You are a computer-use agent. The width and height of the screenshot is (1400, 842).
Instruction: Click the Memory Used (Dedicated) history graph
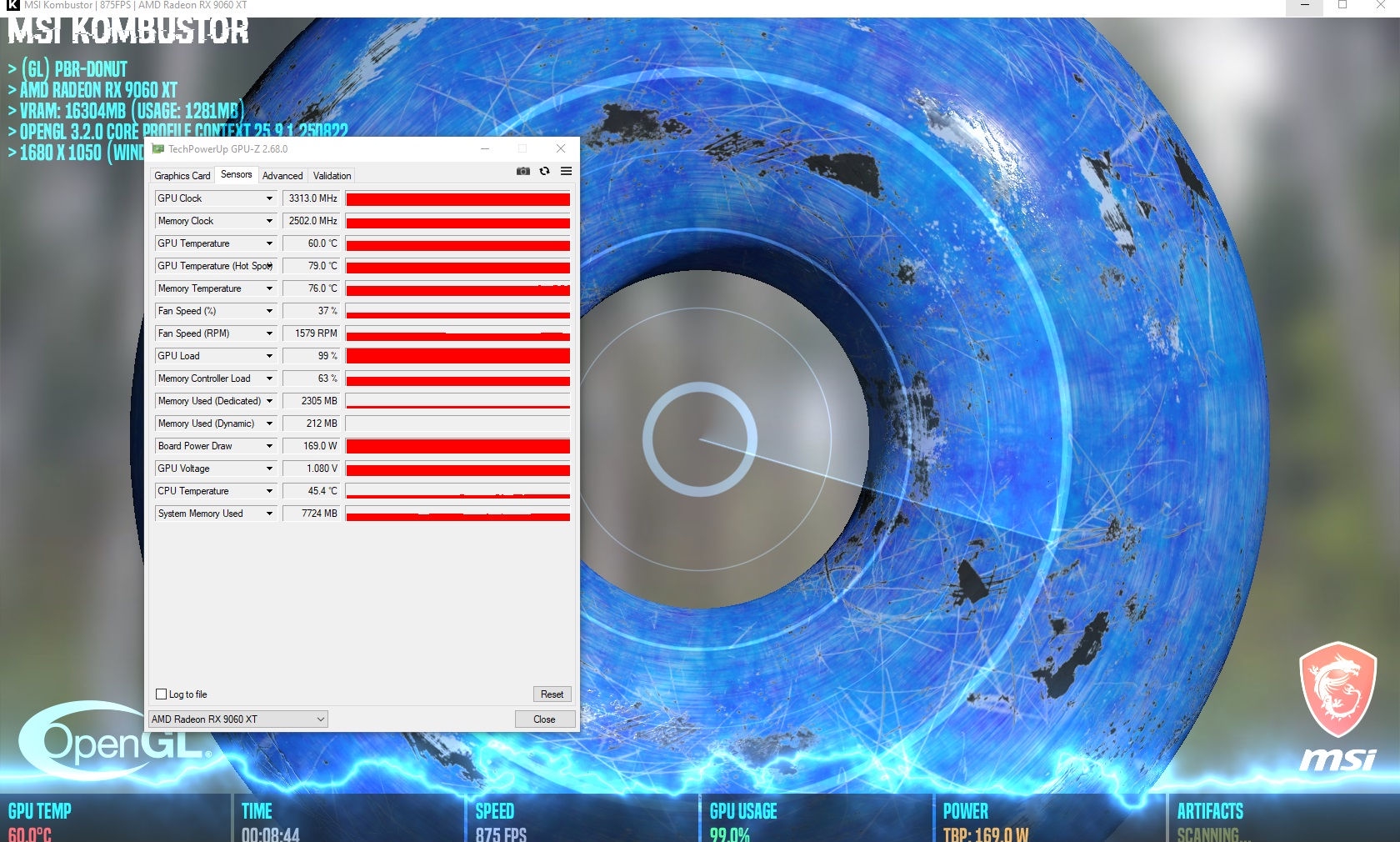point(457,401)
